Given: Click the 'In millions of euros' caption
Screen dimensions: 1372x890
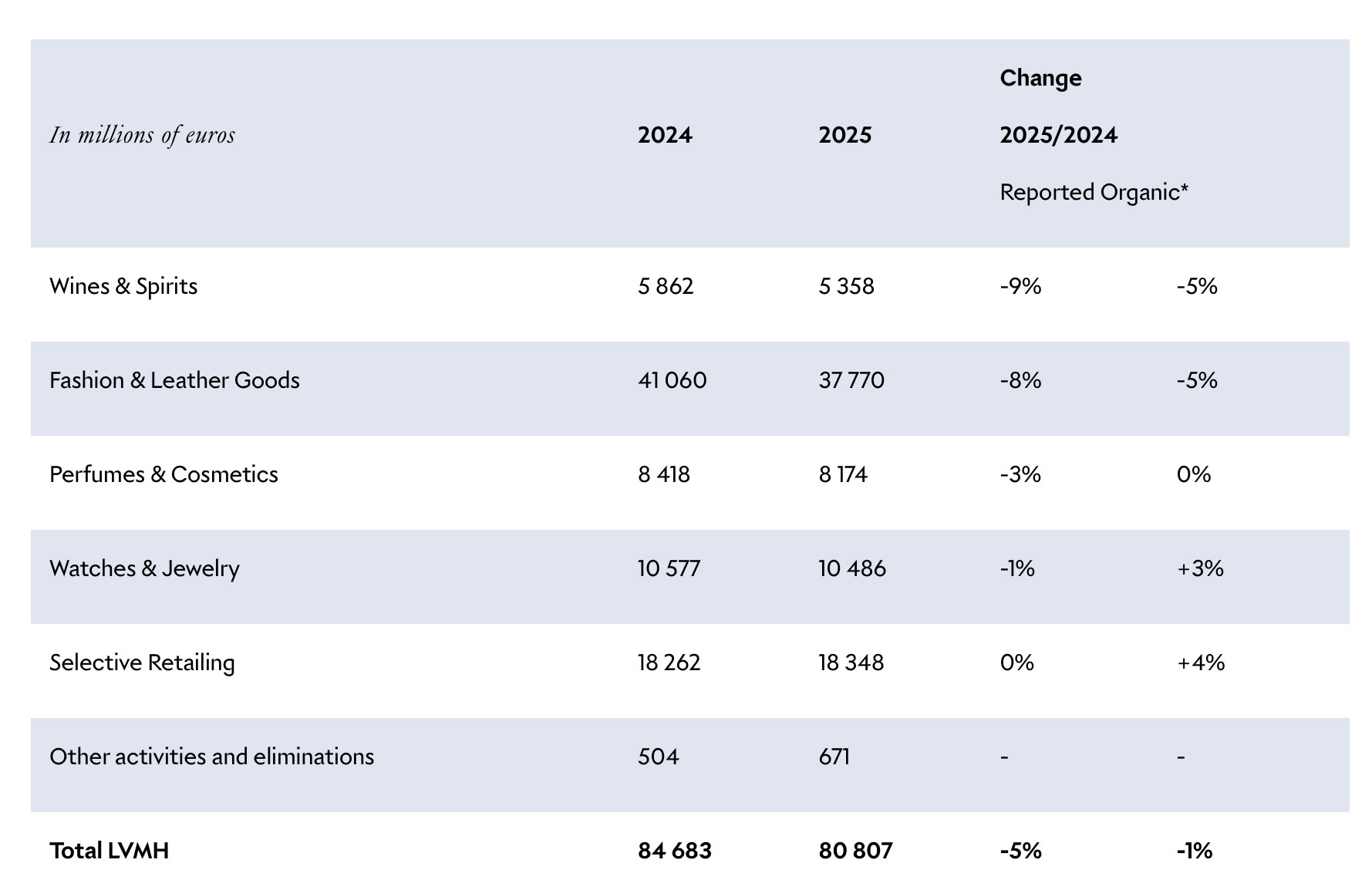Looking at the screenshot, I should click(142, 135).
